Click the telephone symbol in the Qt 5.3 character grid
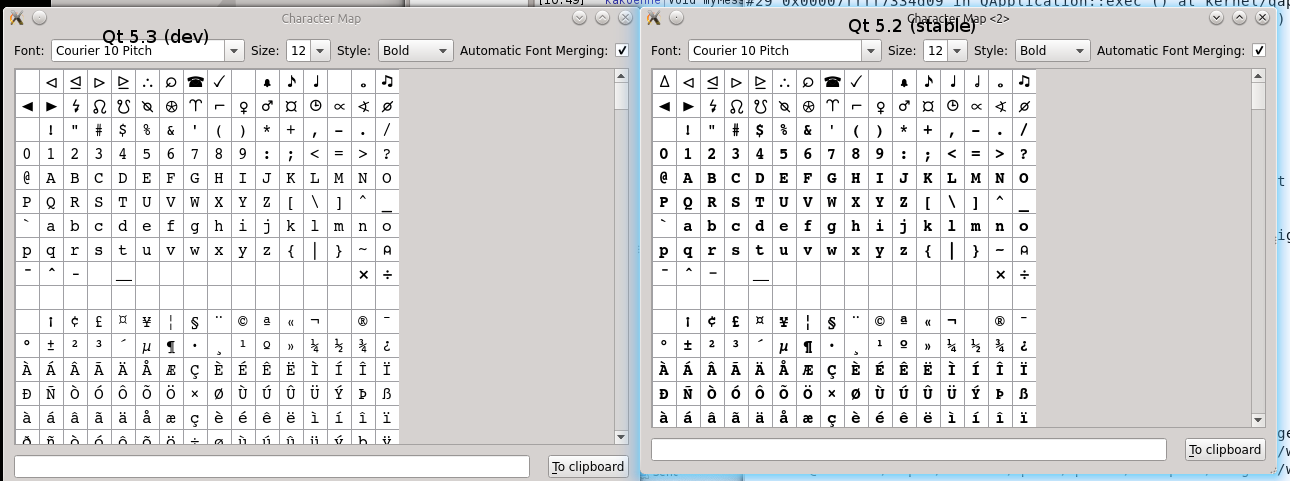 [x=195, y=82]
